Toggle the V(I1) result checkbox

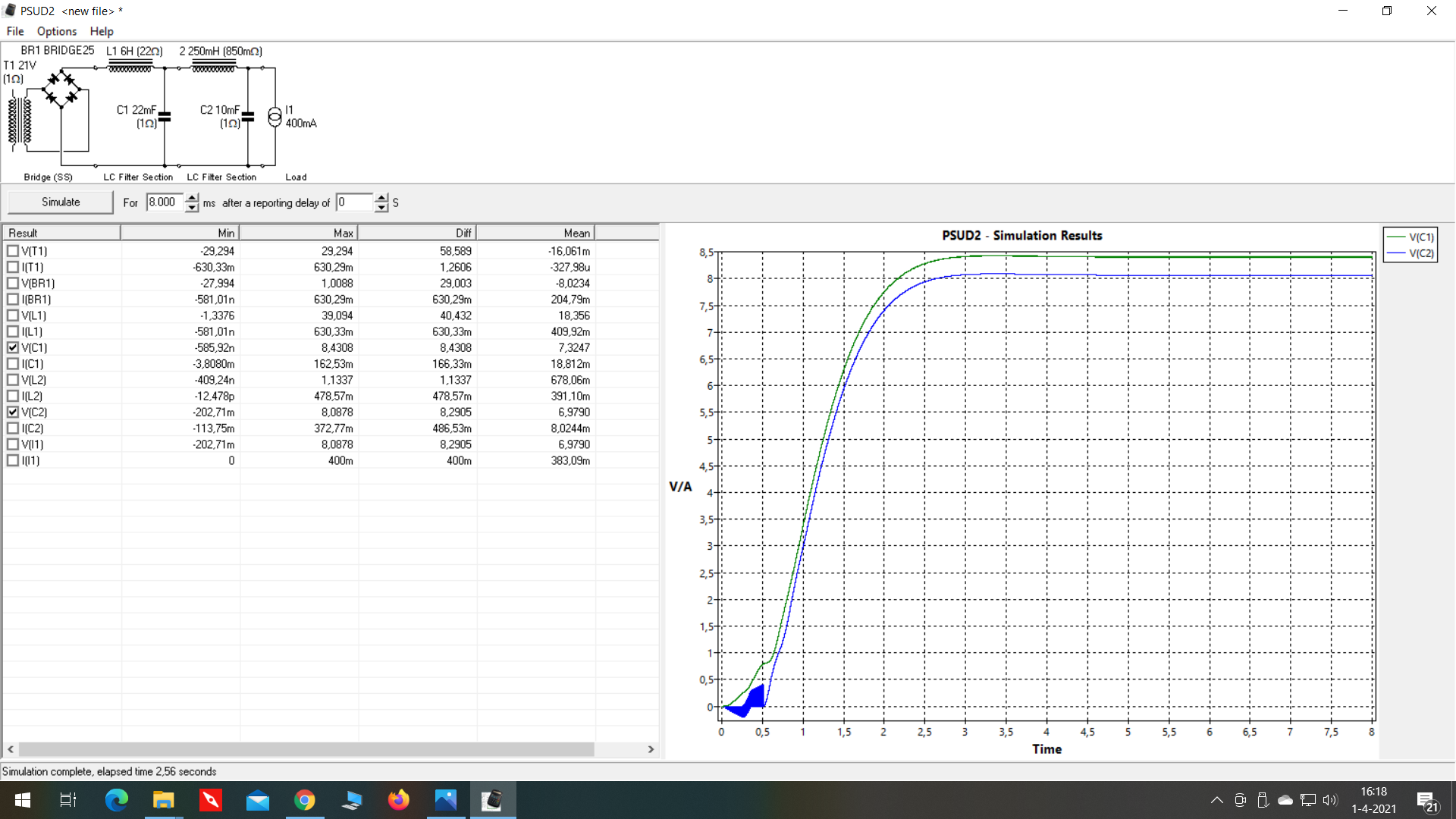pyautogui.click(x=13, y=444)
